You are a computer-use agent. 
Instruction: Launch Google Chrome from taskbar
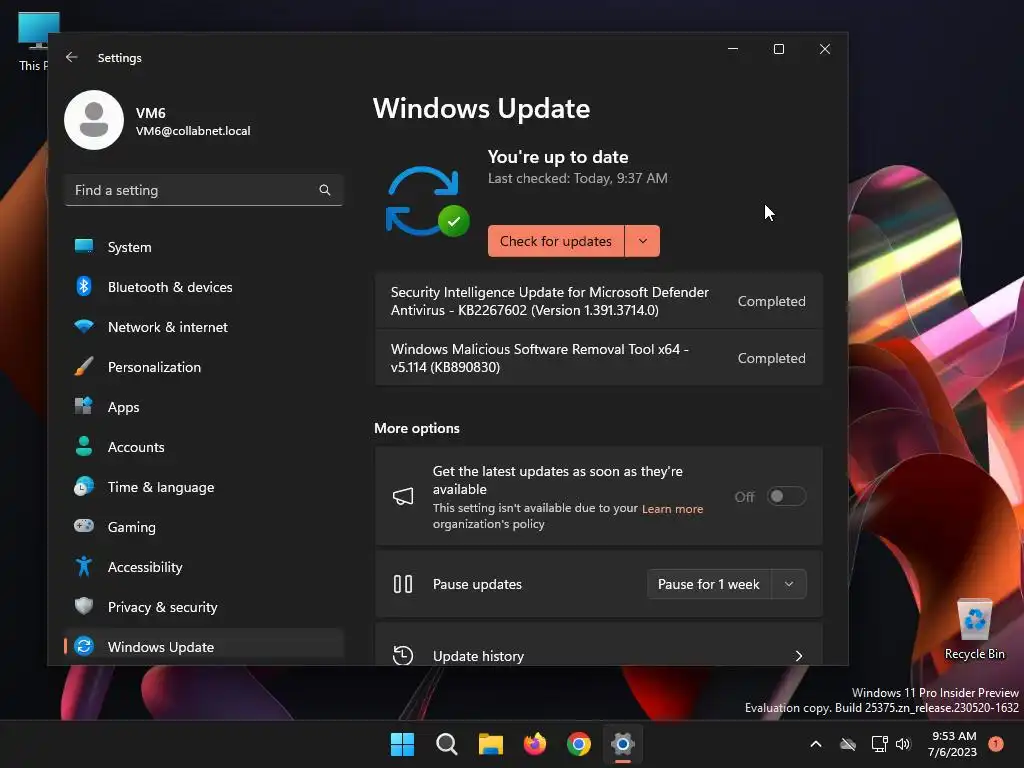pyautogui.click(x=579, y=744)
